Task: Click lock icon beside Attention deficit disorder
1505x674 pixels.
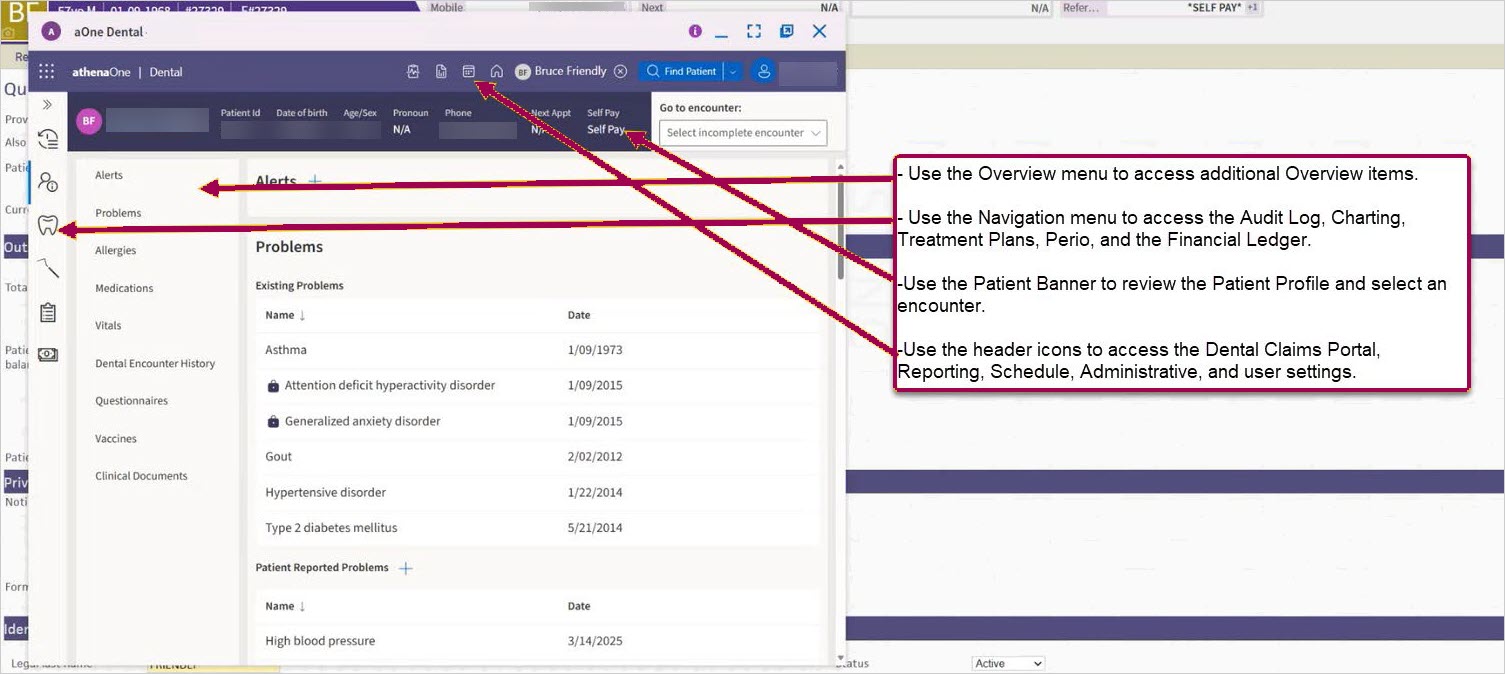Action: 273,386
